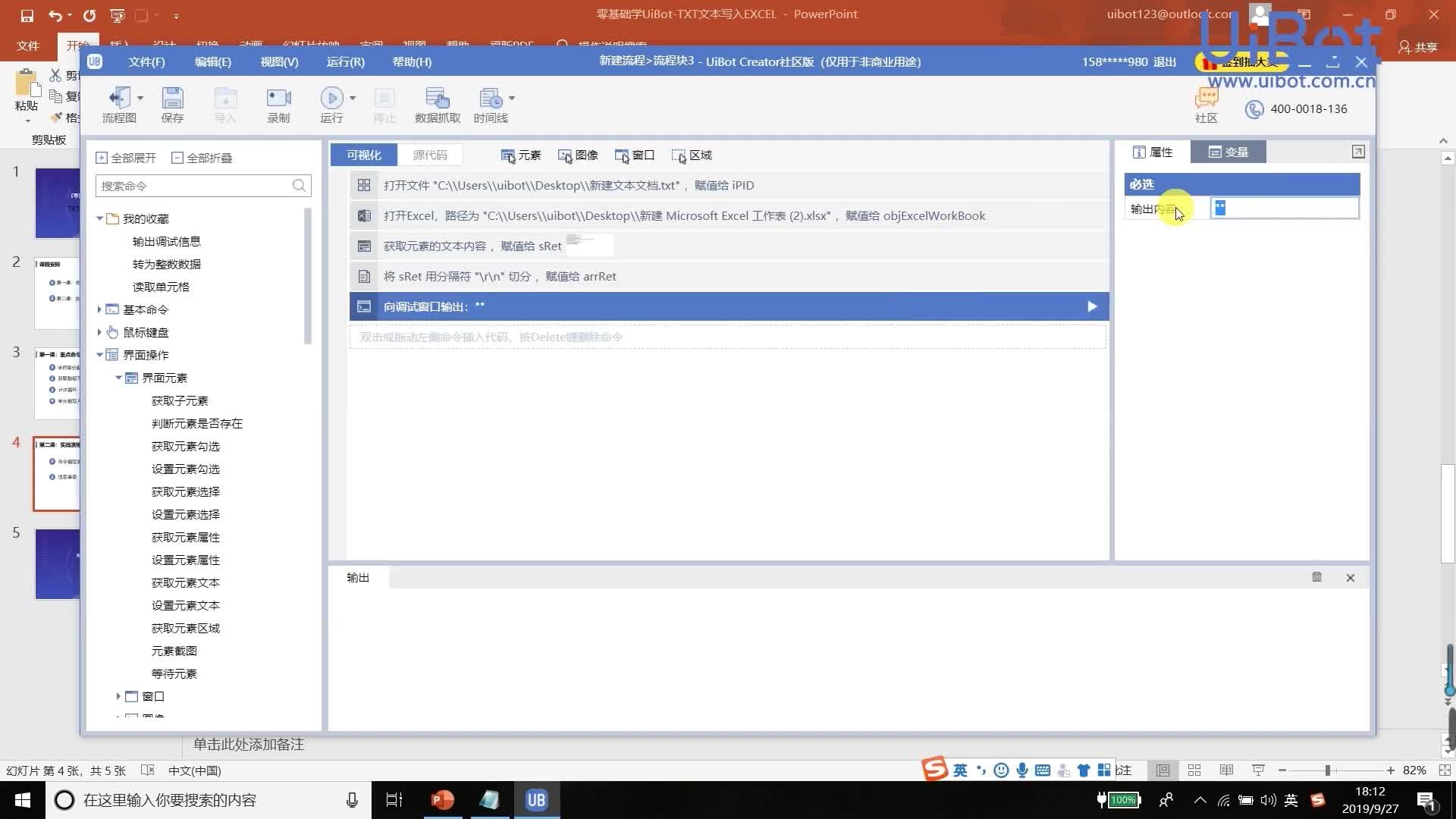Open the 视图(V) menu
The height and width of the screenshot is (819, 1456).
click(278, 61)
